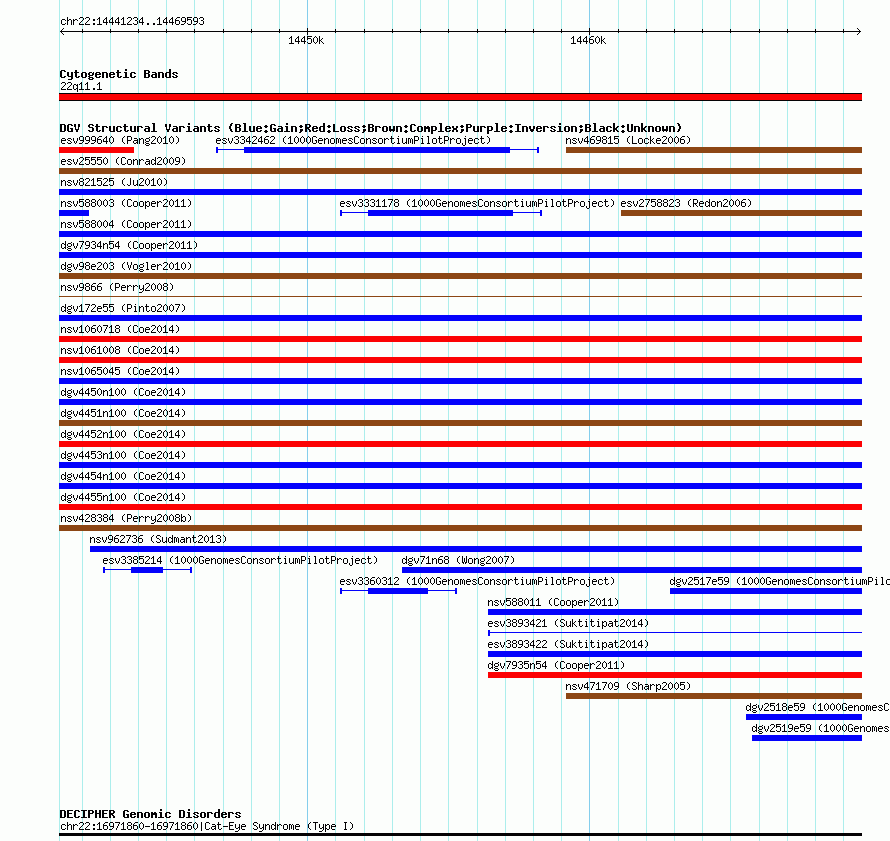Click the blue esv3342462 gain bar
The height and width of the screenshot is (841, 890).
coord(377,150)
